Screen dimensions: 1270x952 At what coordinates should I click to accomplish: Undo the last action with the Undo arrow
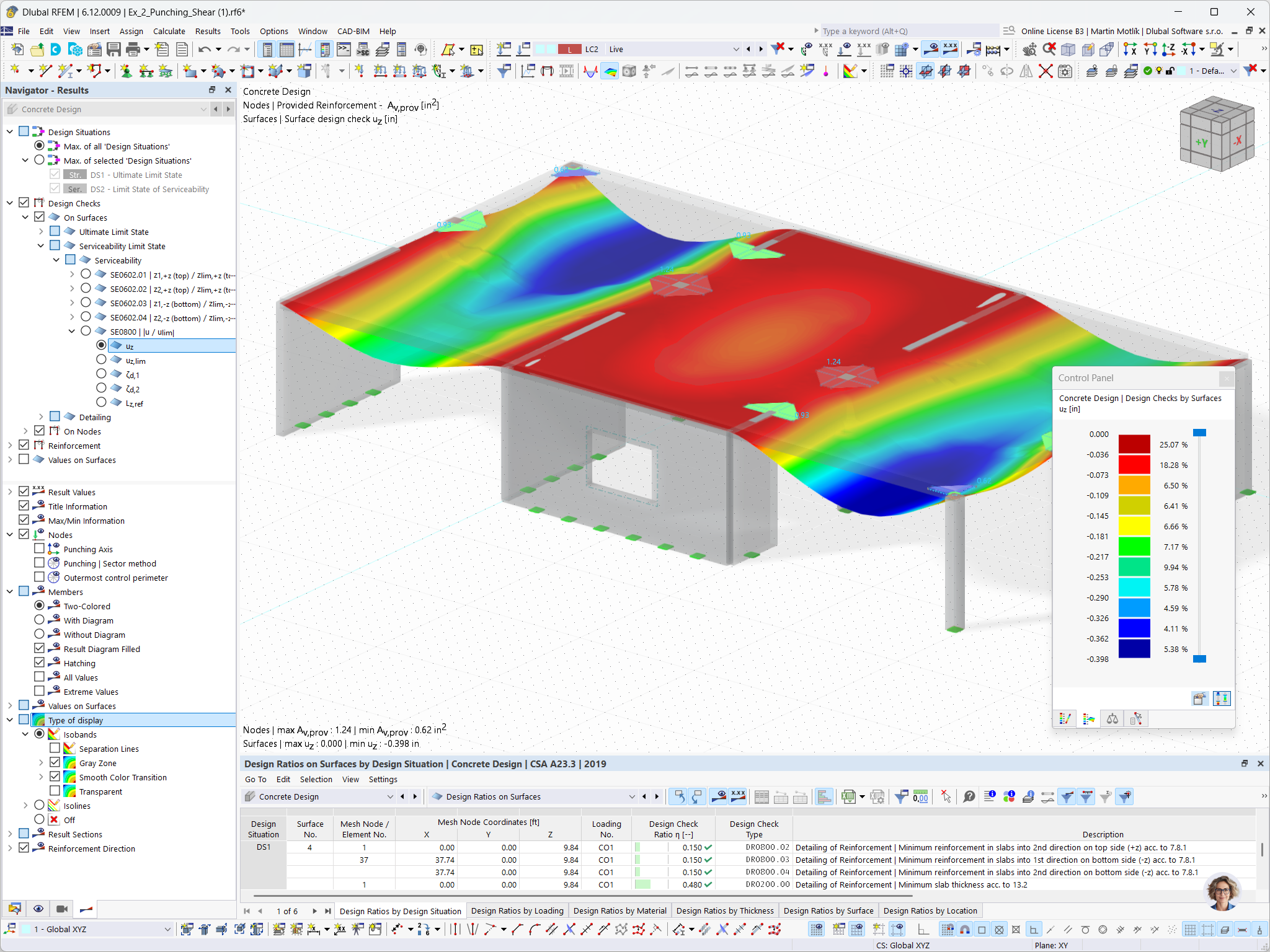205,50
